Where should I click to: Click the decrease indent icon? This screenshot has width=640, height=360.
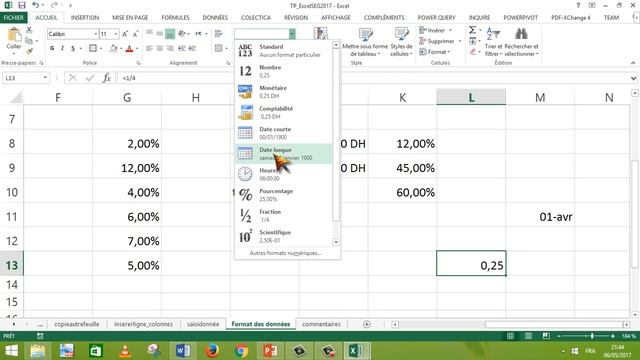click(182, 48)
